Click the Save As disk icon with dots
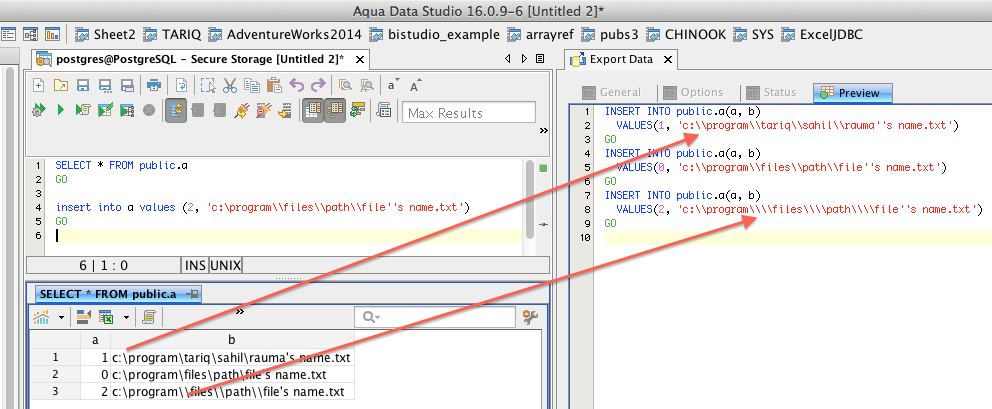Image resolution: width=992 pixels, height=409 pixels. 105,85
